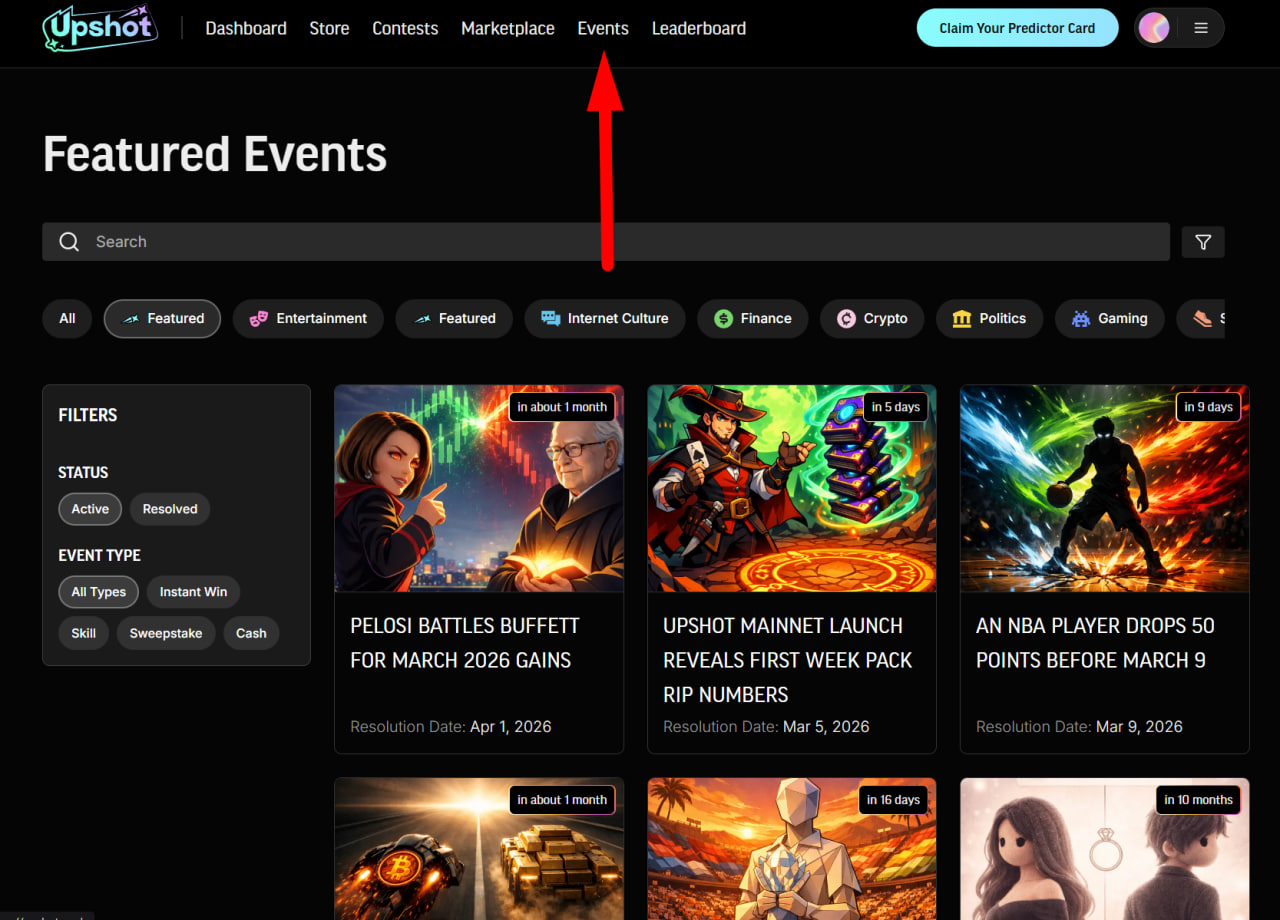
Task: Click the user avatar icon
Action: point(1154,28)
